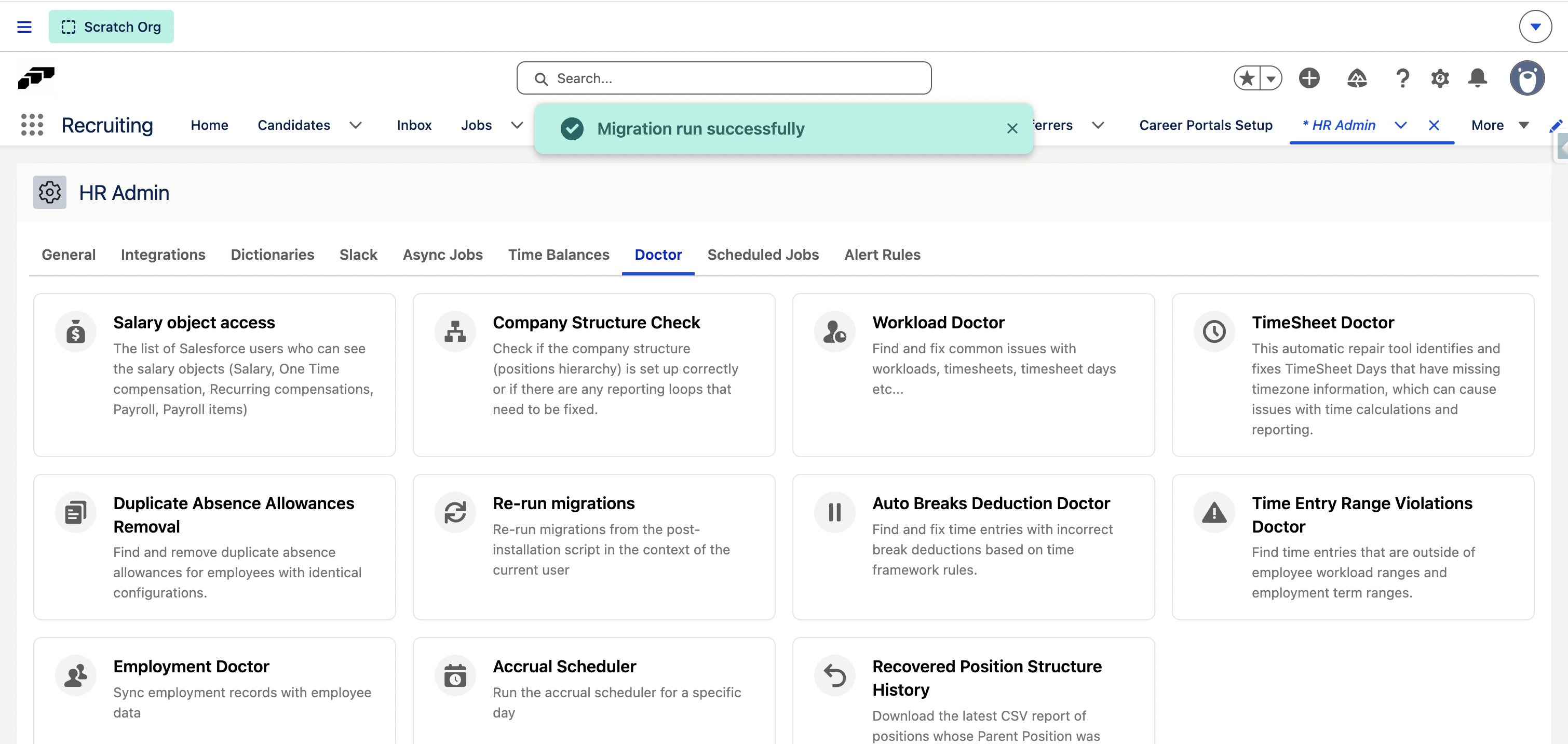The width and height of the screenshot is (1568, 744).
Task: Expand the Jobs tab dropdown chevron
Action: pyautogui.click(x=517, y=126)
